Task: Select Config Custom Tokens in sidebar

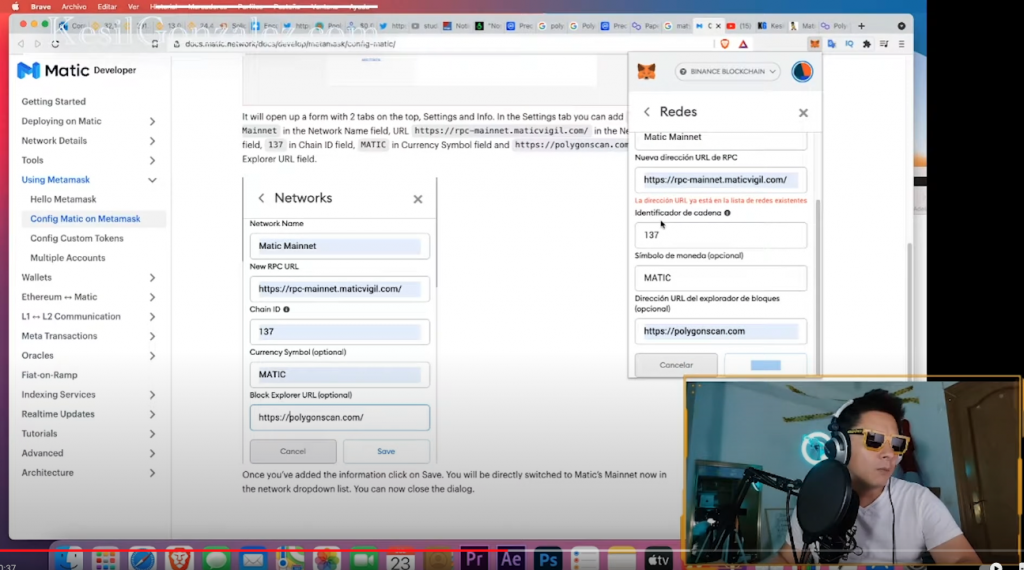Action: (x=77, y=238)
